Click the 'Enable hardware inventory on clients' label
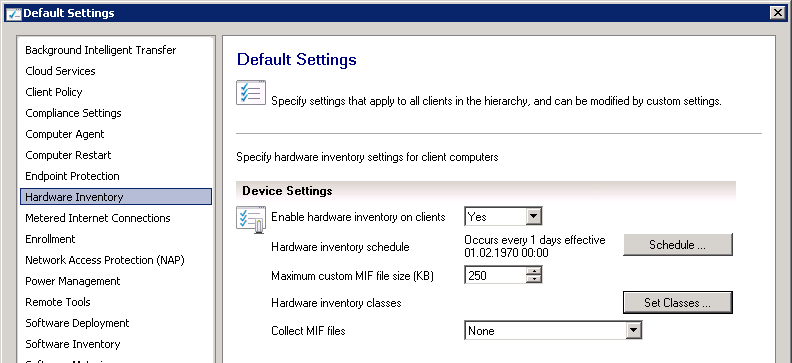Image resolution: width=792 pixels, height=363 pixels. pyautogui.click(x=359, y=217)
